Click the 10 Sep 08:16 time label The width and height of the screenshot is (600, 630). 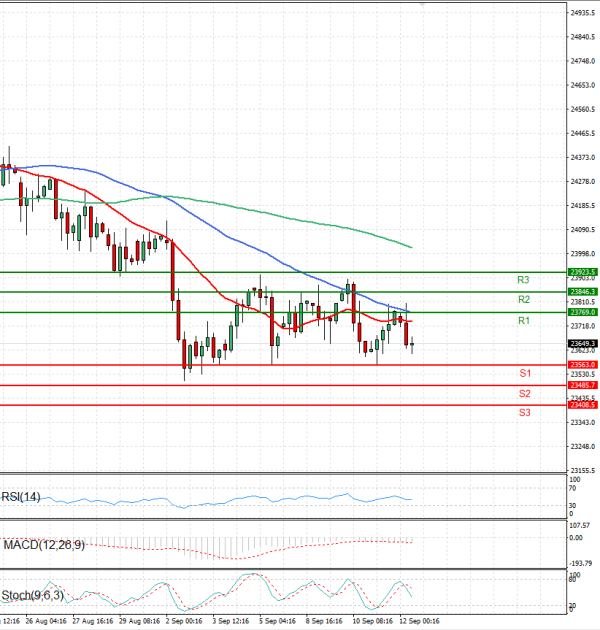tap(373, 621)
